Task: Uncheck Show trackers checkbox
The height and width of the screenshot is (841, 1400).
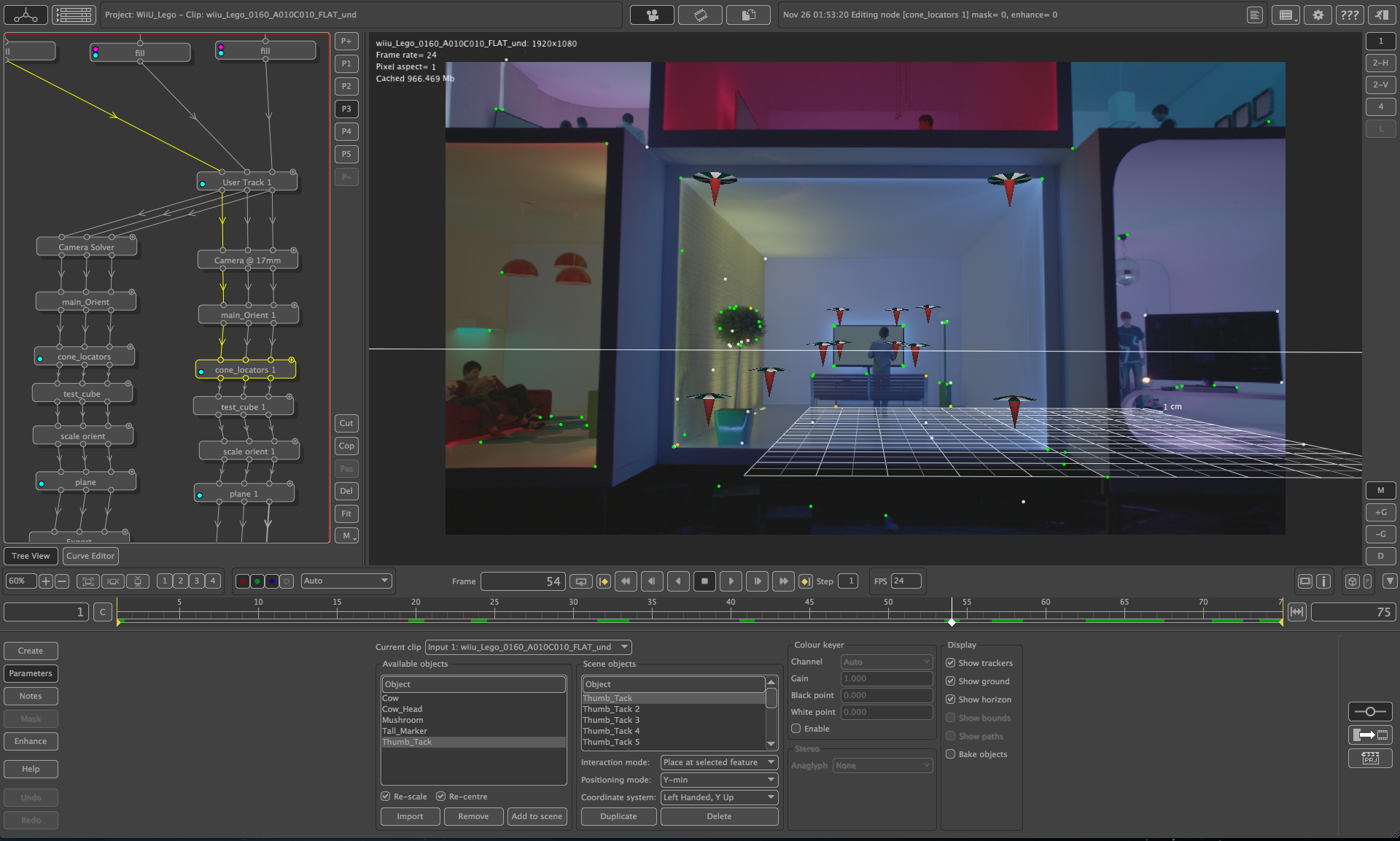Action: coord(950,663)
